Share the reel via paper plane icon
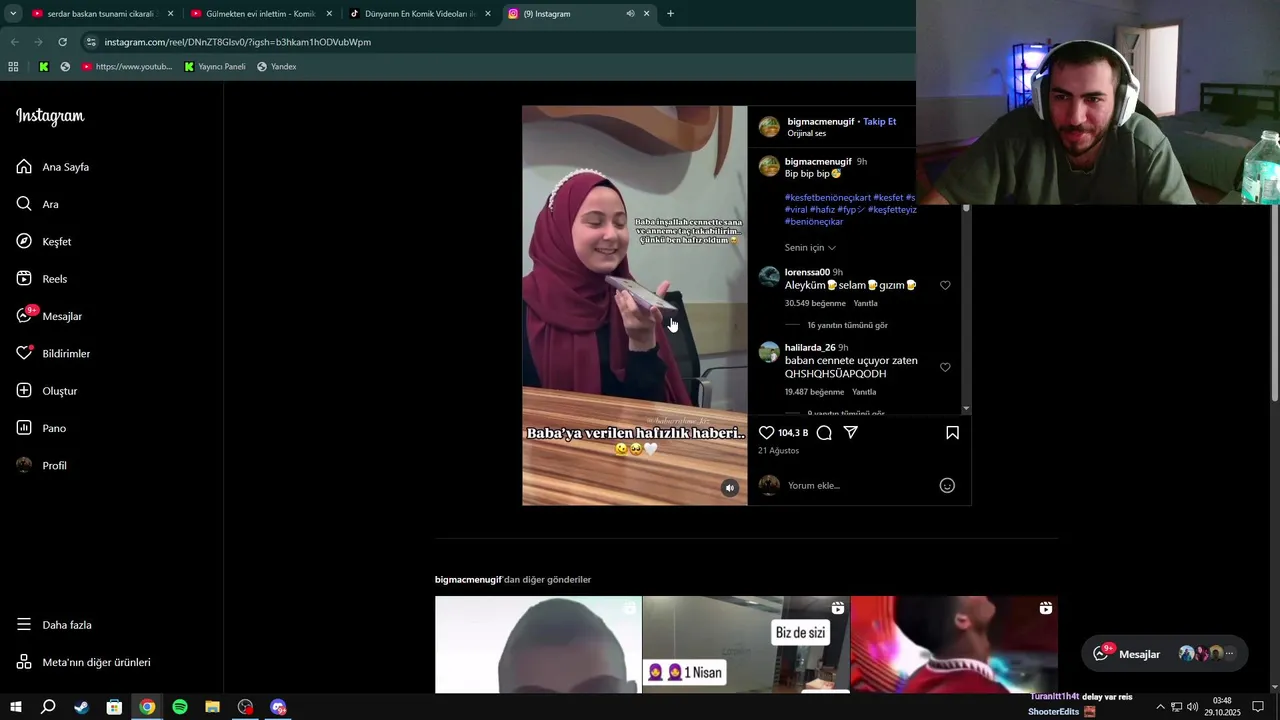 click(851, 433)
